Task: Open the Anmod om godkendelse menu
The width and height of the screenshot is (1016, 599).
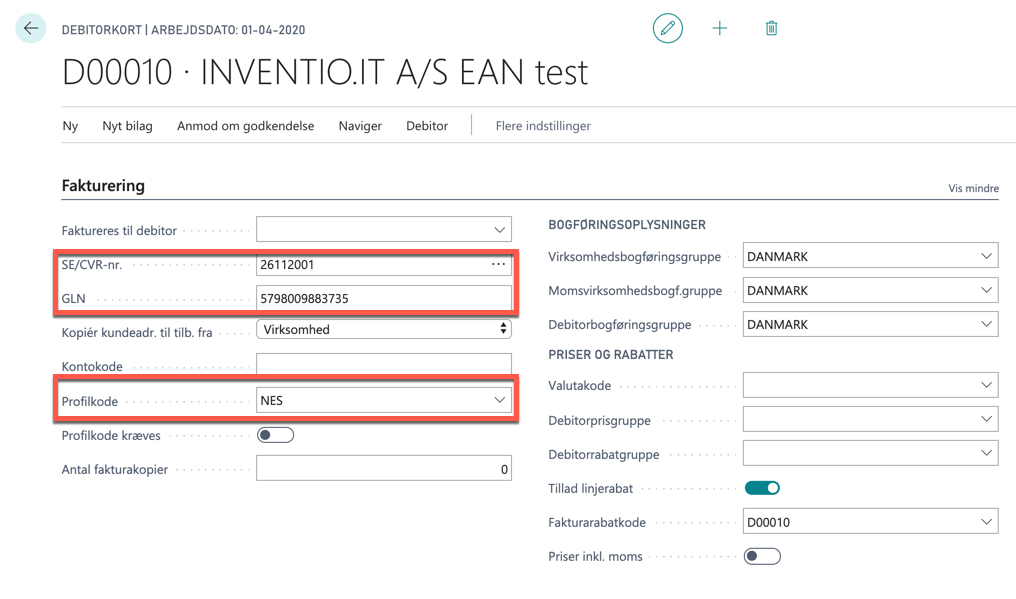Action: (x=246, y=126)
